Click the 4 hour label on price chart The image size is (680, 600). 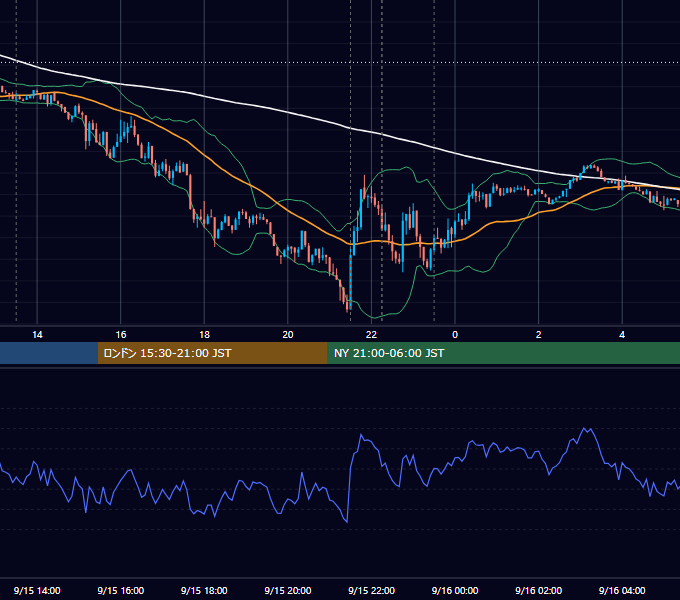point(622,335)
